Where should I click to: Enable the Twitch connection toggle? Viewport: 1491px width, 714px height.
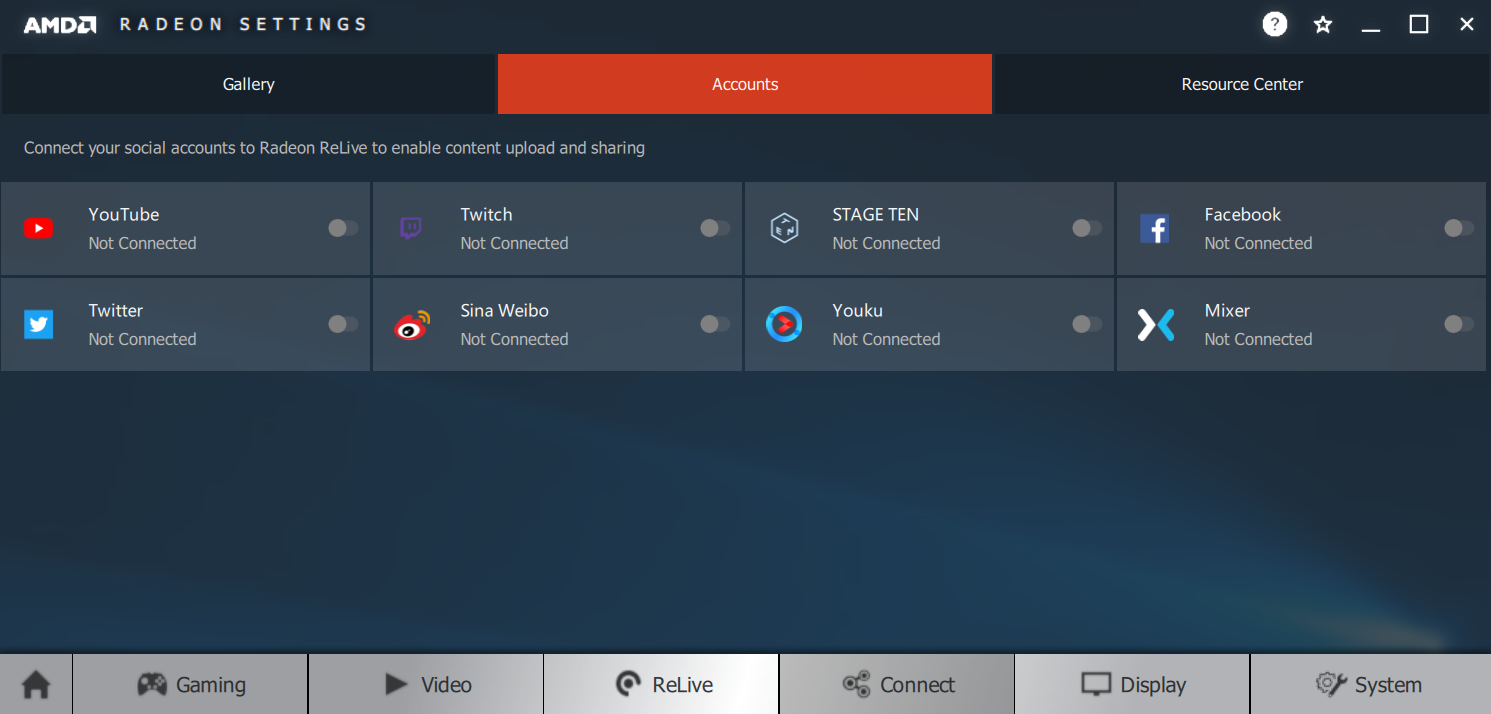(x=715, y=228)
